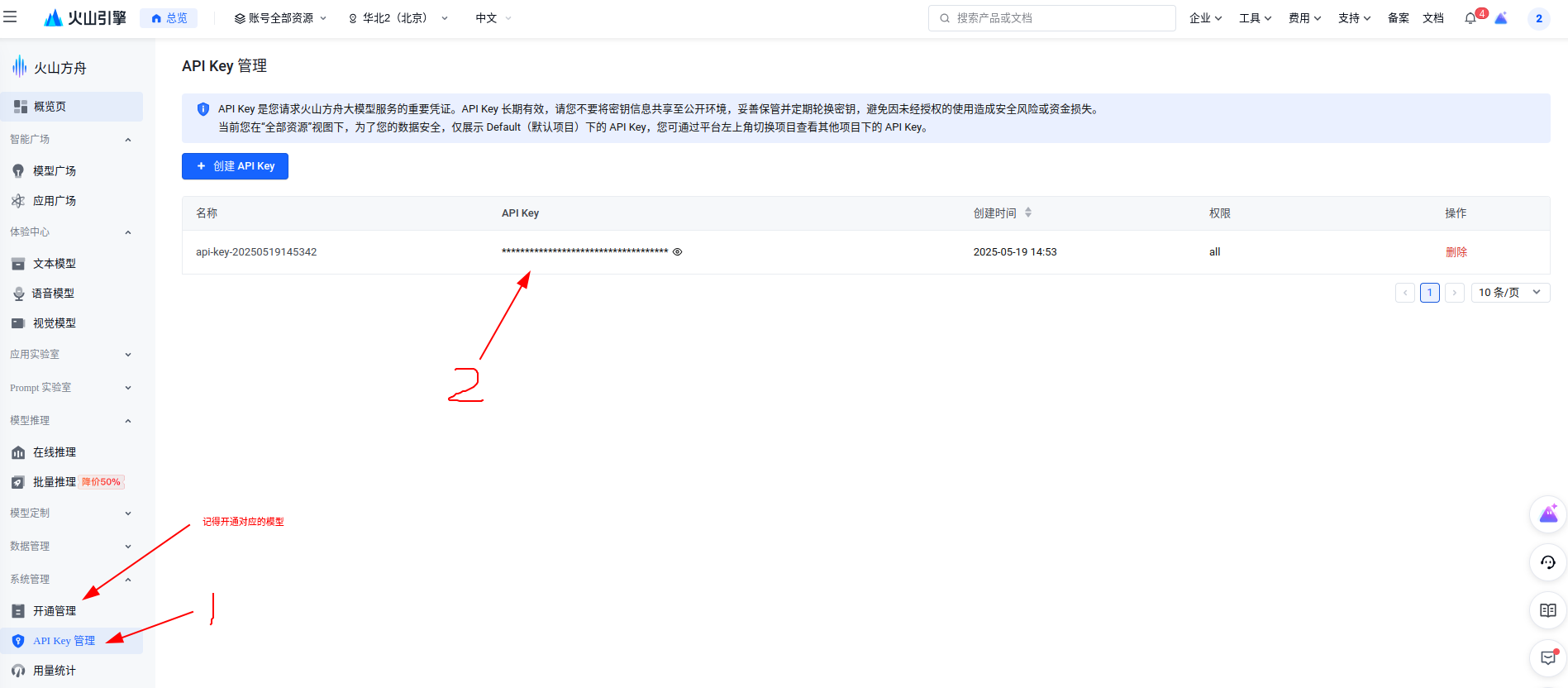Select the 2025-05-19 14:53 creation time

click(x=1015, y=252)
